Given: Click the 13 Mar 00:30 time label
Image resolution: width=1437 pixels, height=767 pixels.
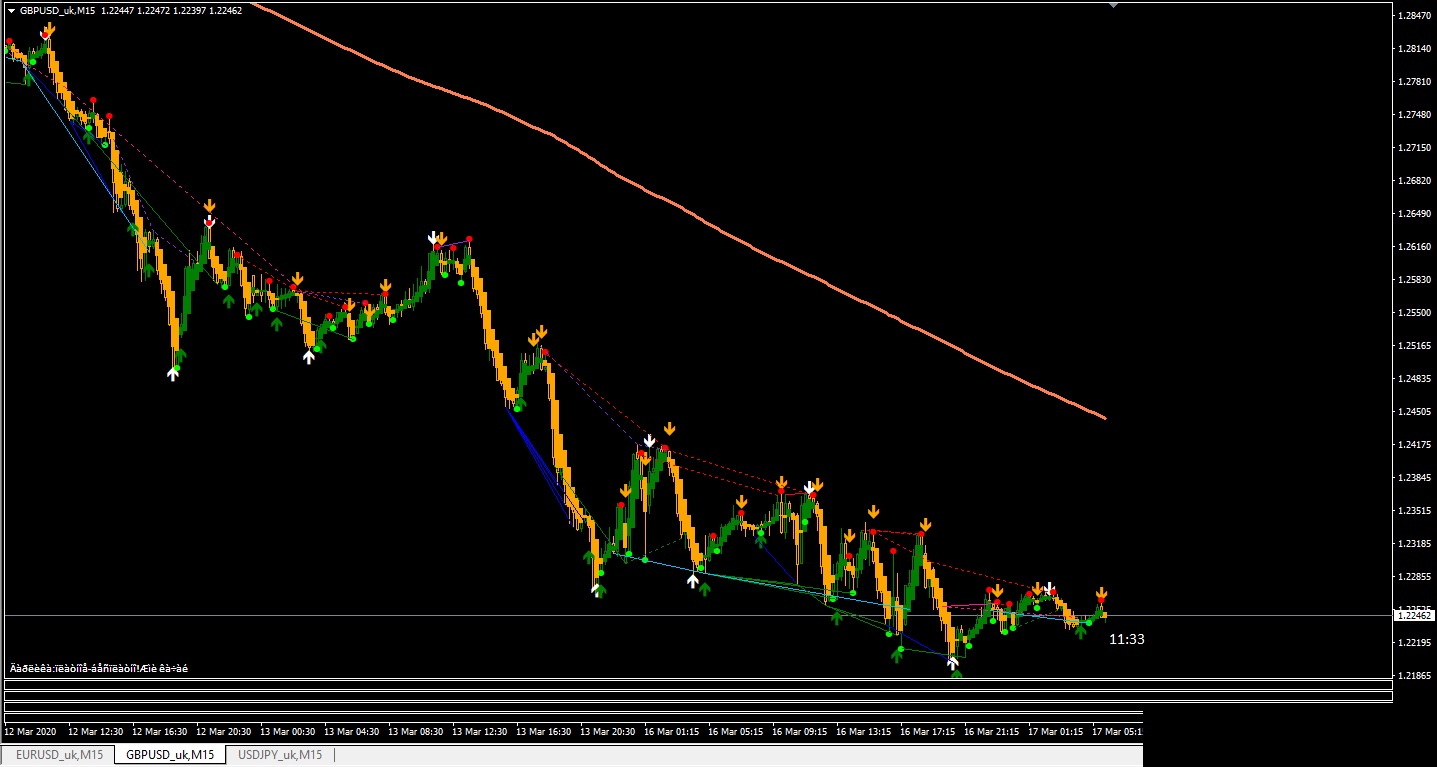Looking at the screenshot, I should click(289, 732).
